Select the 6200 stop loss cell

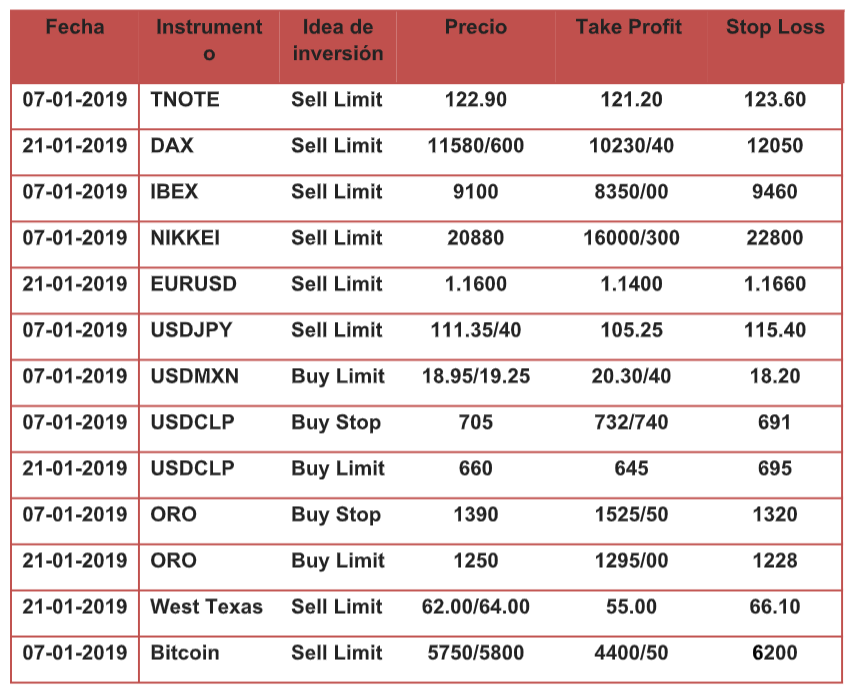click(x=775, y=653)
